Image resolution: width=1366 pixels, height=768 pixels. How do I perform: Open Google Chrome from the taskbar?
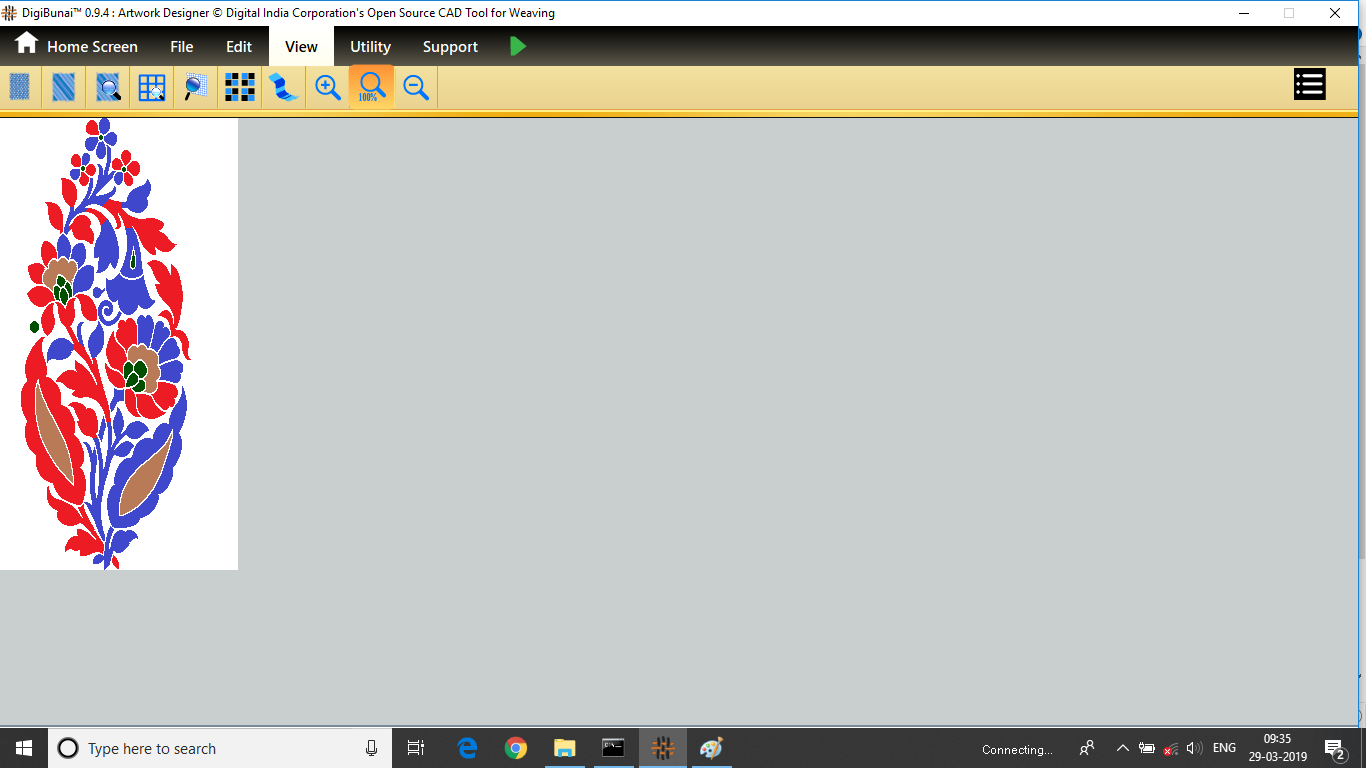click(x=516, y=748)
